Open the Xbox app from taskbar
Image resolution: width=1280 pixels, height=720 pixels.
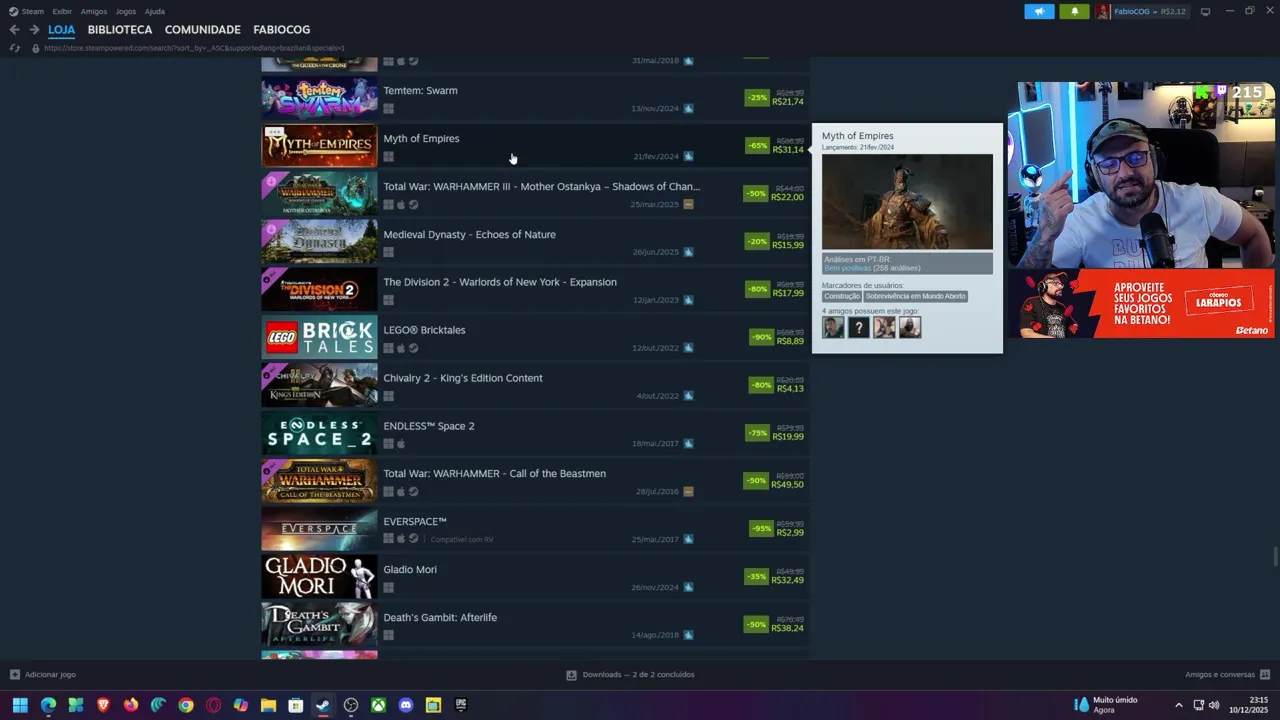point(378,705)
